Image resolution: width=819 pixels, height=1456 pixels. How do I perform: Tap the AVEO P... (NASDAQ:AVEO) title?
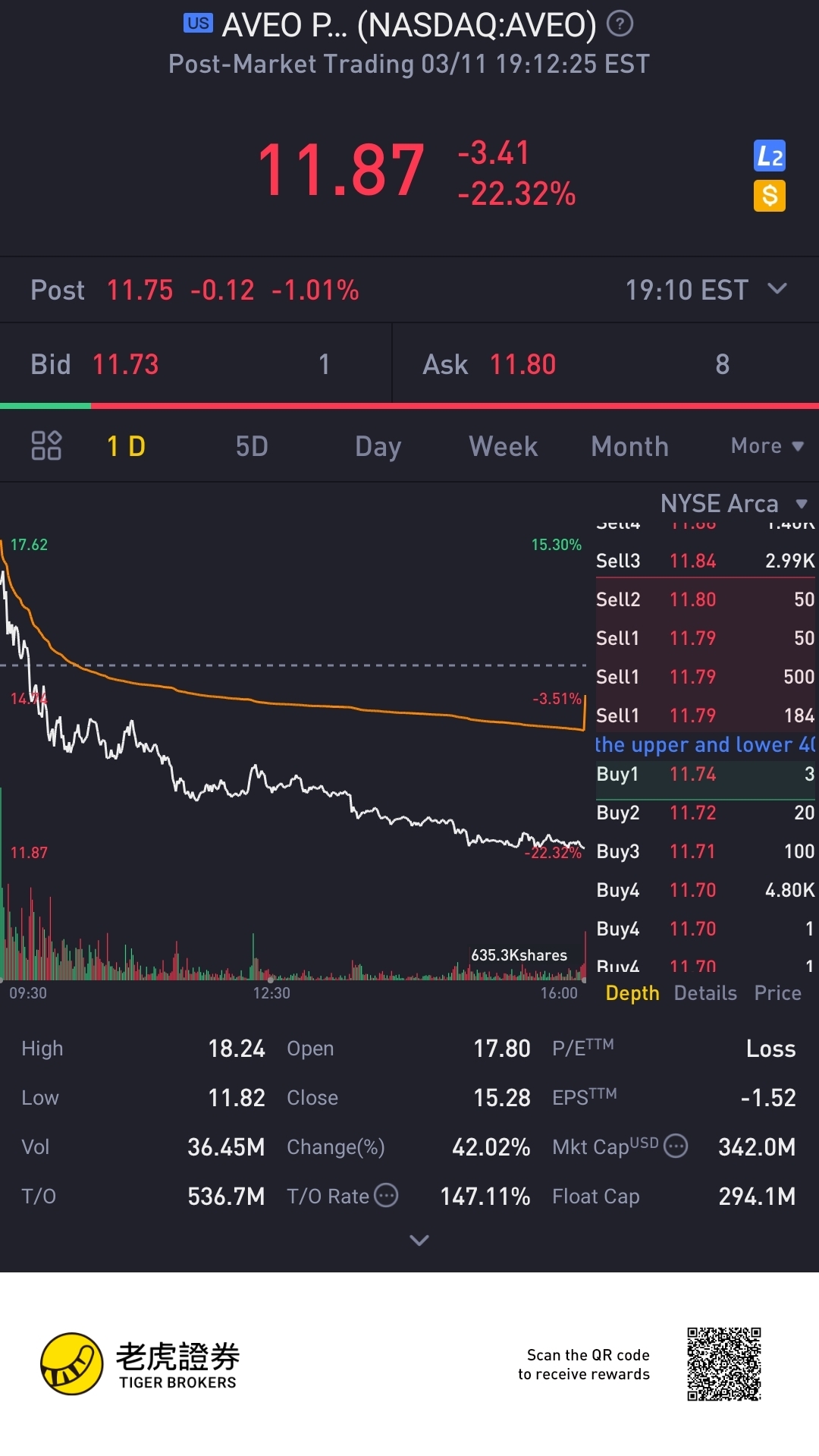(x=409, y=25)
